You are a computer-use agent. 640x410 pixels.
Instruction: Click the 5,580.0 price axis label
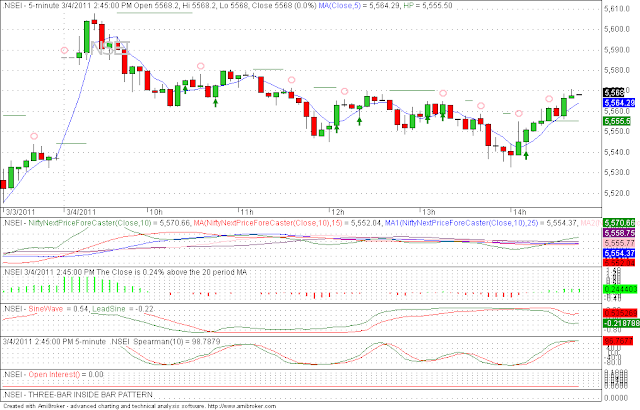(618, 70)
